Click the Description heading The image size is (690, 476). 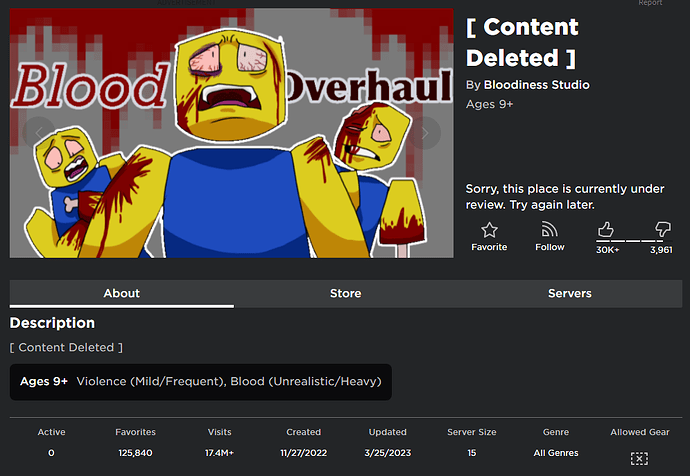52,323
